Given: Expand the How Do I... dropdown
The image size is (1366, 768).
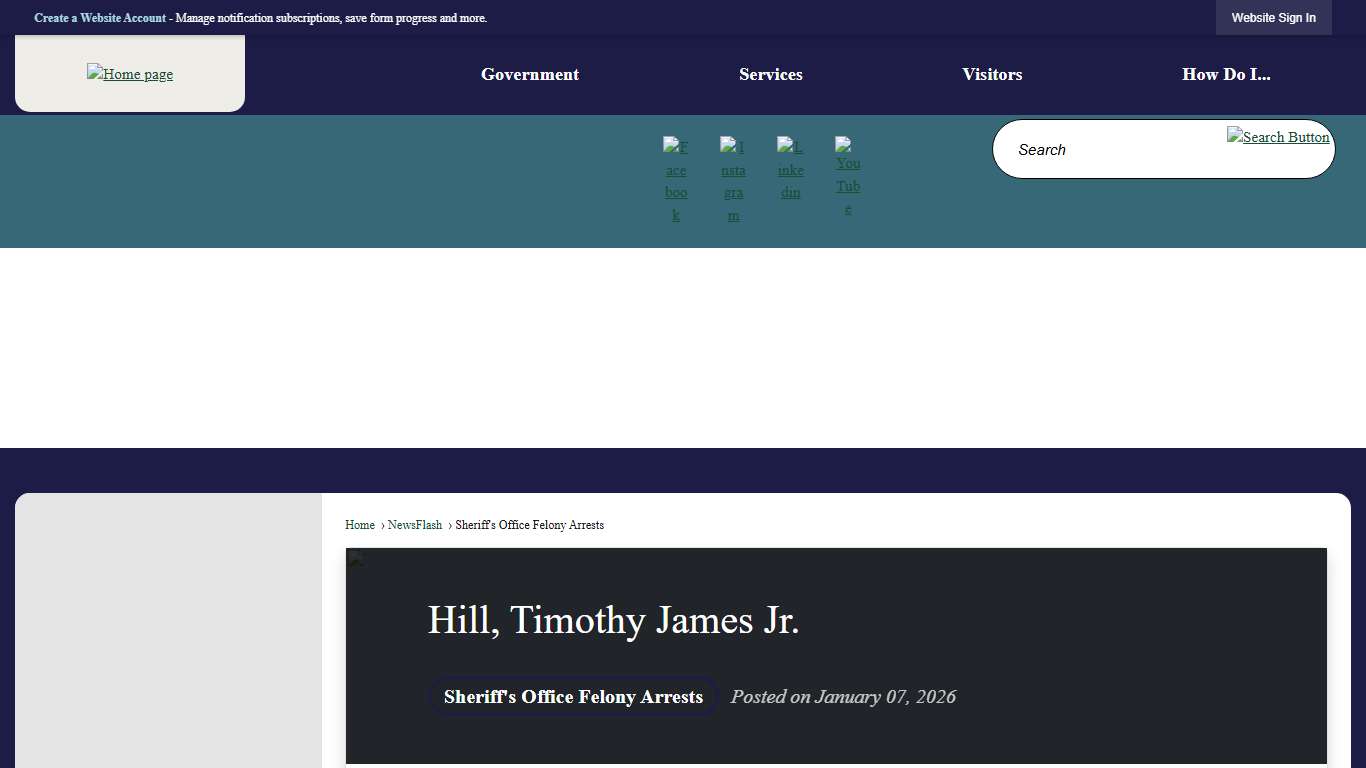Looking at the screenshot, I should 1226,74.
